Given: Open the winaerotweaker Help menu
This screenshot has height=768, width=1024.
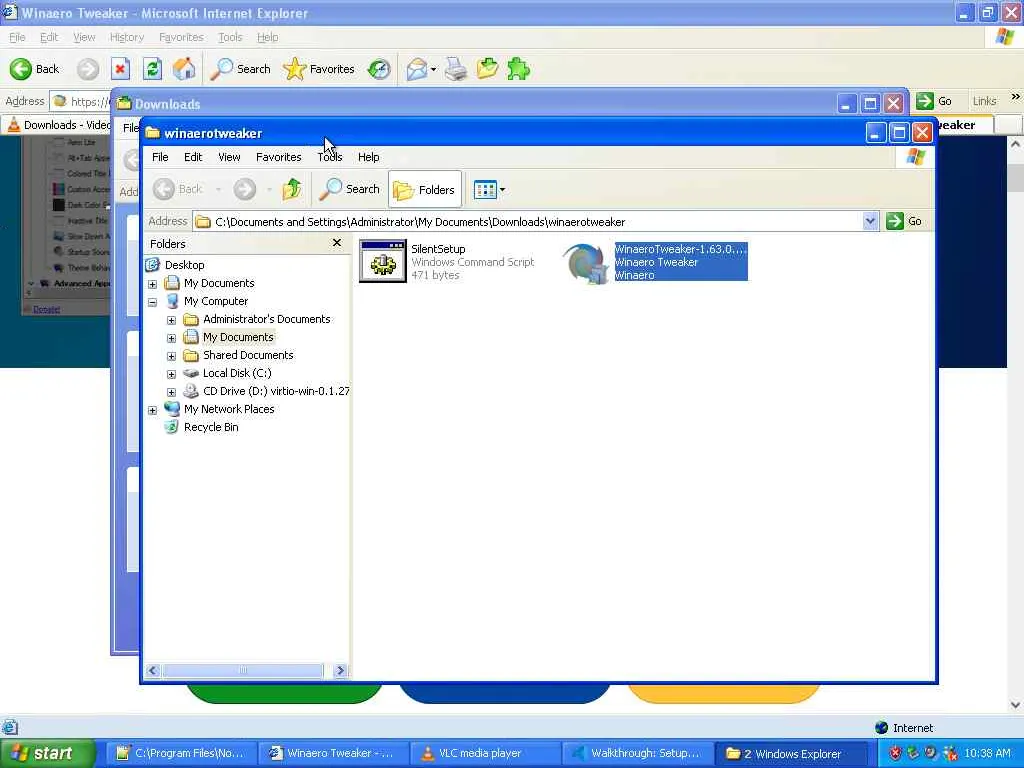Looking at the screenshot, I should (368, 157).
